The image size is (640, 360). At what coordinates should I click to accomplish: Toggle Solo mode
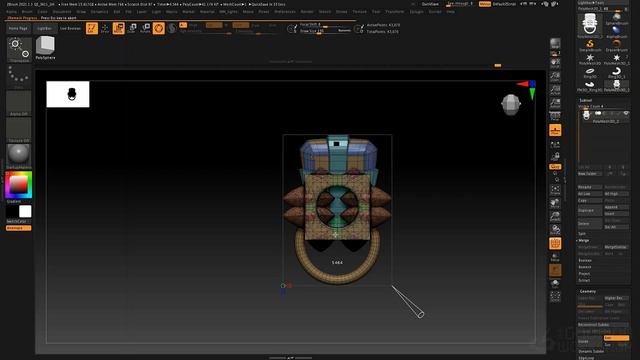(x=555, y=284)
